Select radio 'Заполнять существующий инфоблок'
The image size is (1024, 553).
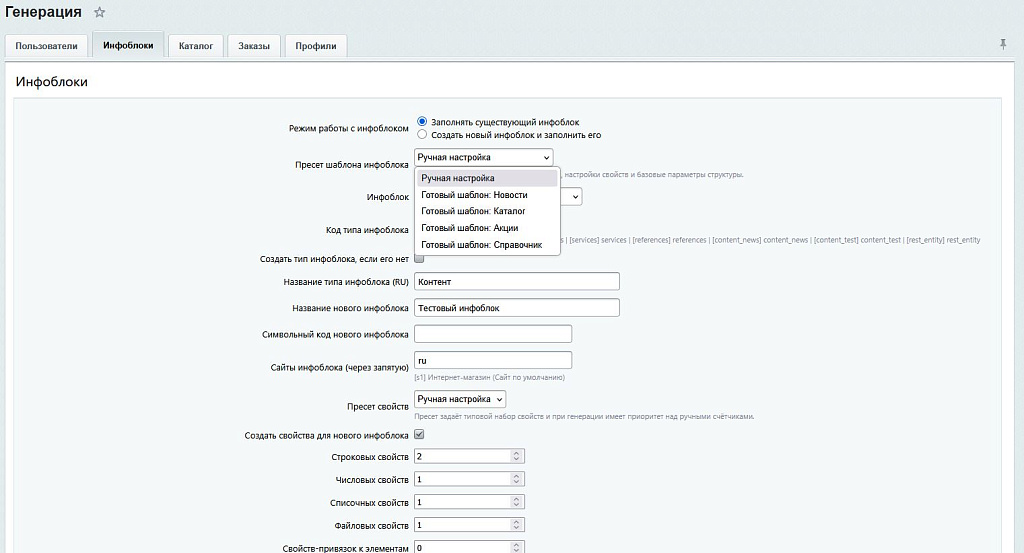(x=422, y=122)
